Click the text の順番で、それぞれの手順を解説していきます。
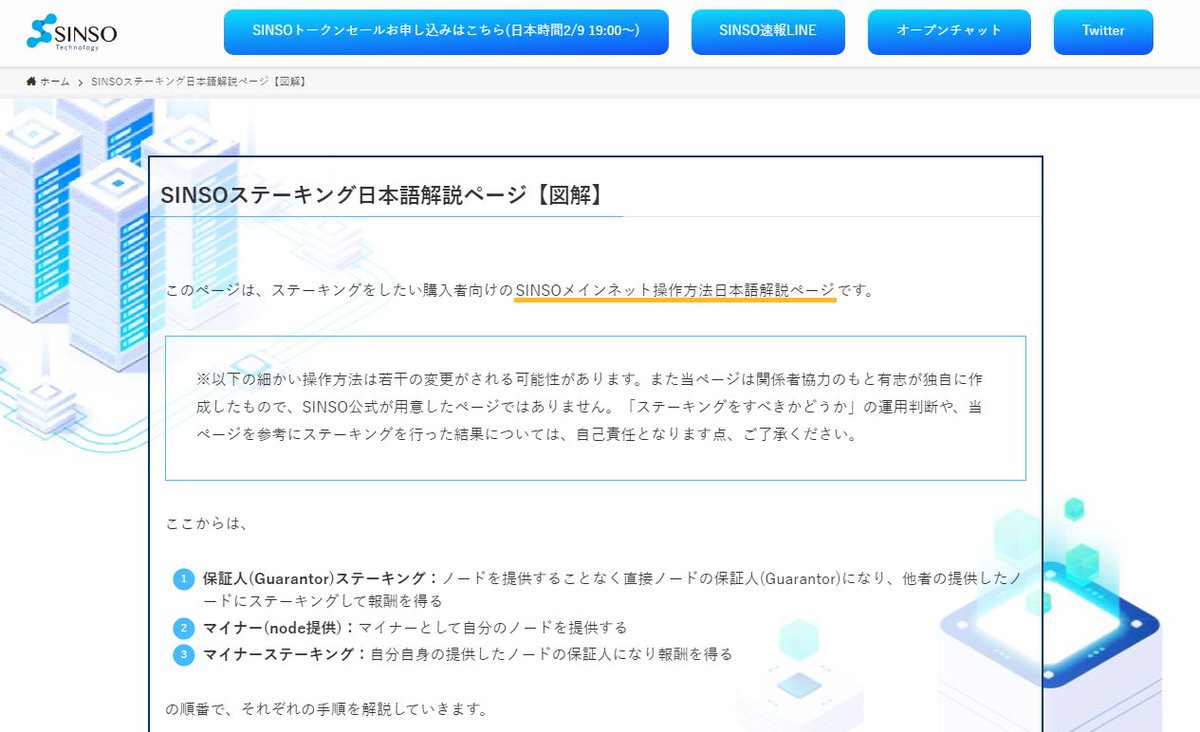The height and width of the screenshot is (732, 1200). tap(327, 710)
